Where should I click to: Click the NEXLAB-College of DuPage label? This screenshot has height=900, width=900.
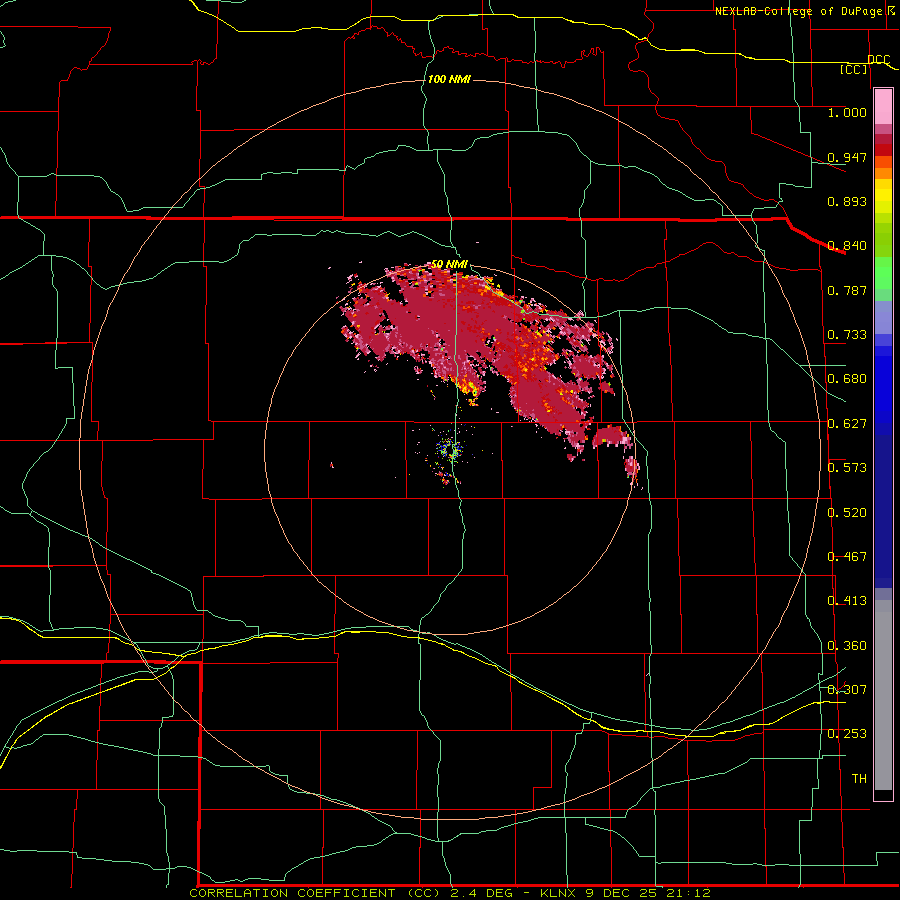pyautogui.click(x=805, y=11)
